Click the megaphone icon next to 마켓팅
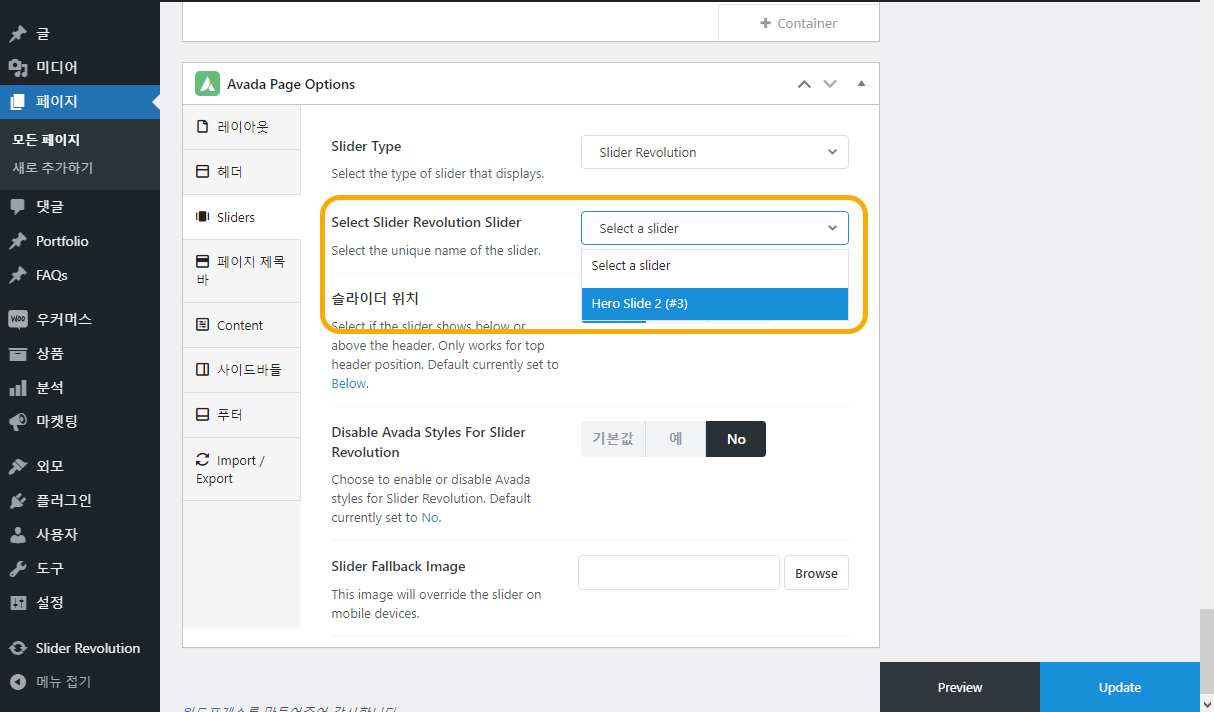Screen dimensions: 1214x712 [x=17, y=422]
